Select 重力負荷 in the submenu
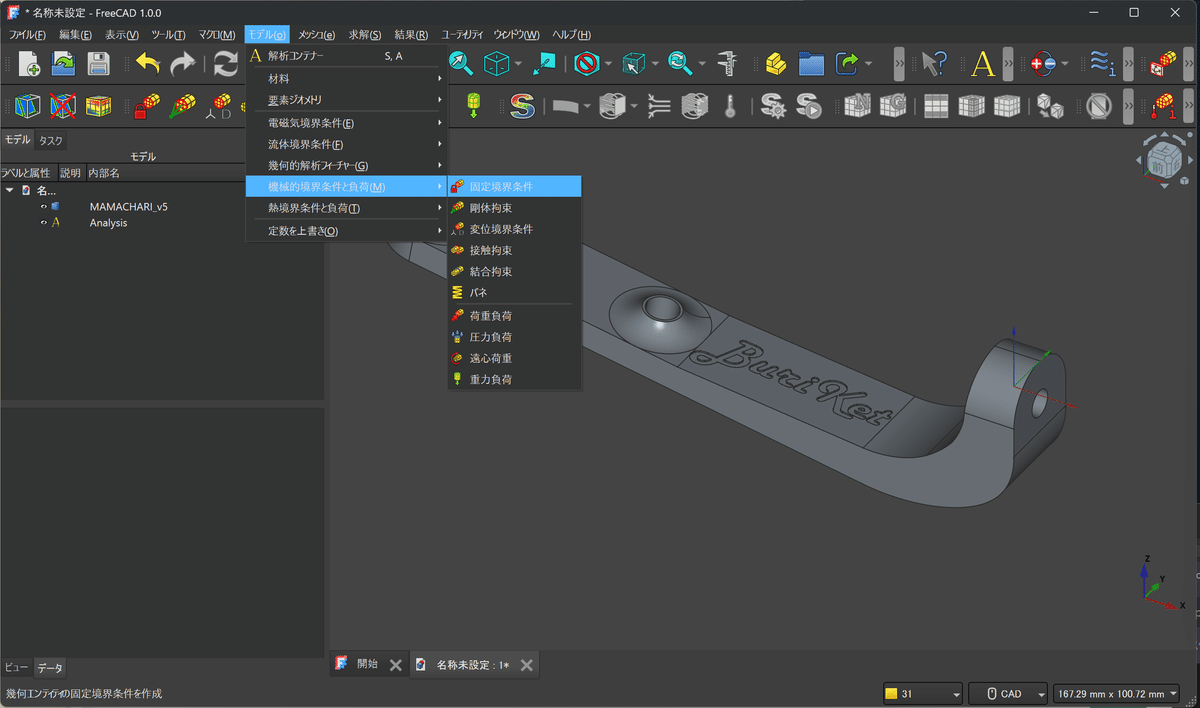This screenshot has width=1200, height=708. tap(514, 379)
